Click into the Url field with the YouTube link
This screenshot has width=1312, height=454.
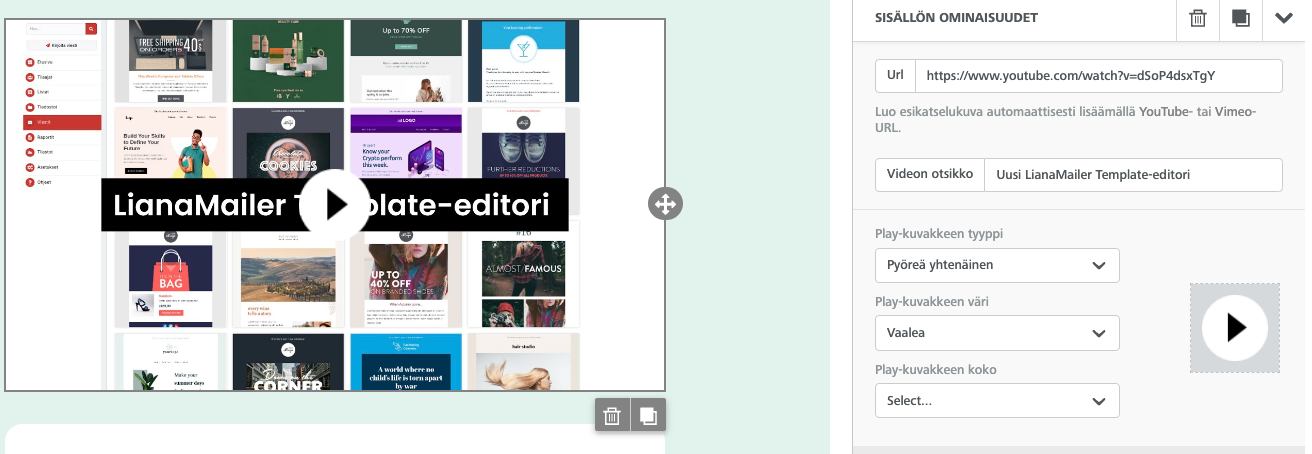pyautogui.click(x=1098, y=76)
